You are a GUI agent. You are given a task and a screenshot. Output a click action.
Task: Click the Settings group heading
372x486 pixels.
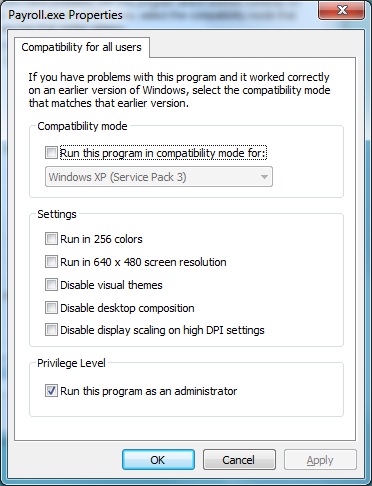[x=57, y=214]
